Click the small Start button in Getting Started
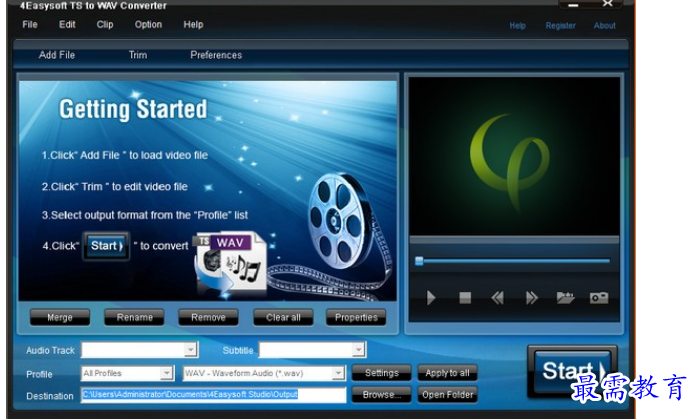Screen dimensions: 695x419 (106, 246)
